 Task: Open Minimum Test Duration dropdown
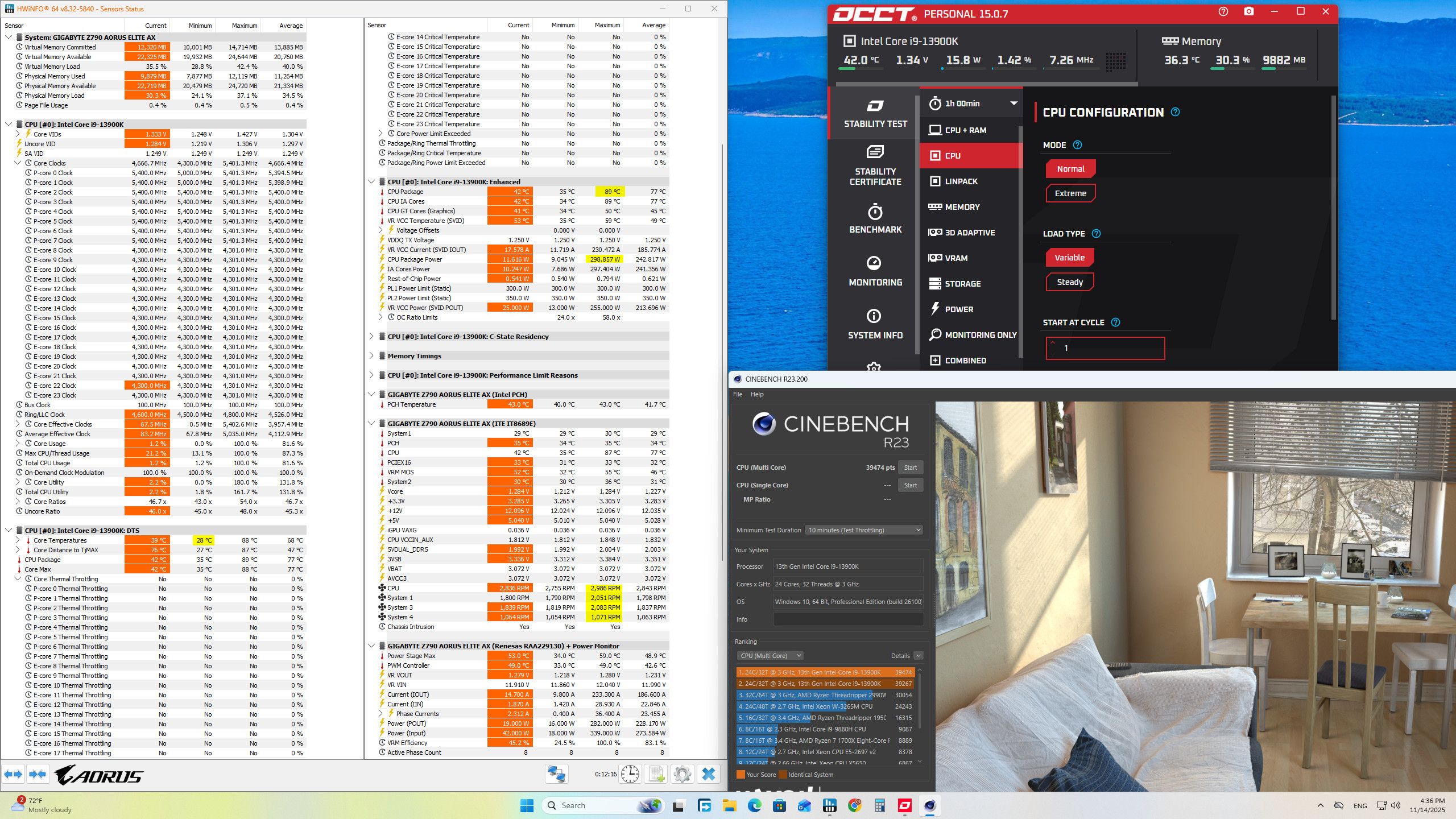click(x=863, y=530)
